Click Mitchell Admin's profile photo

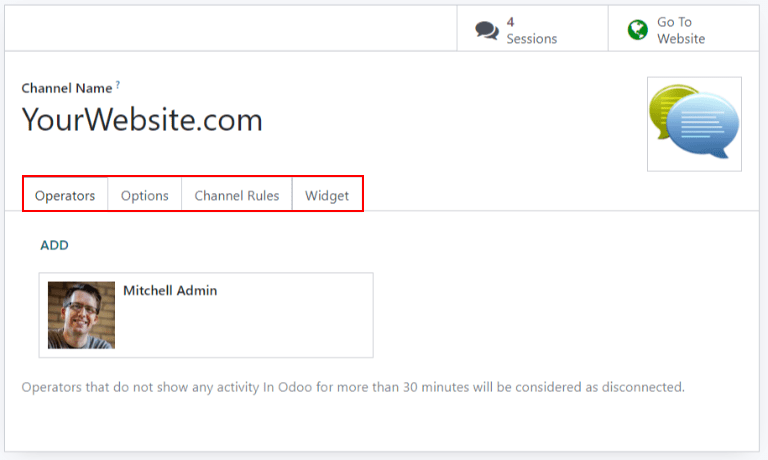click(x=81, y=315)
